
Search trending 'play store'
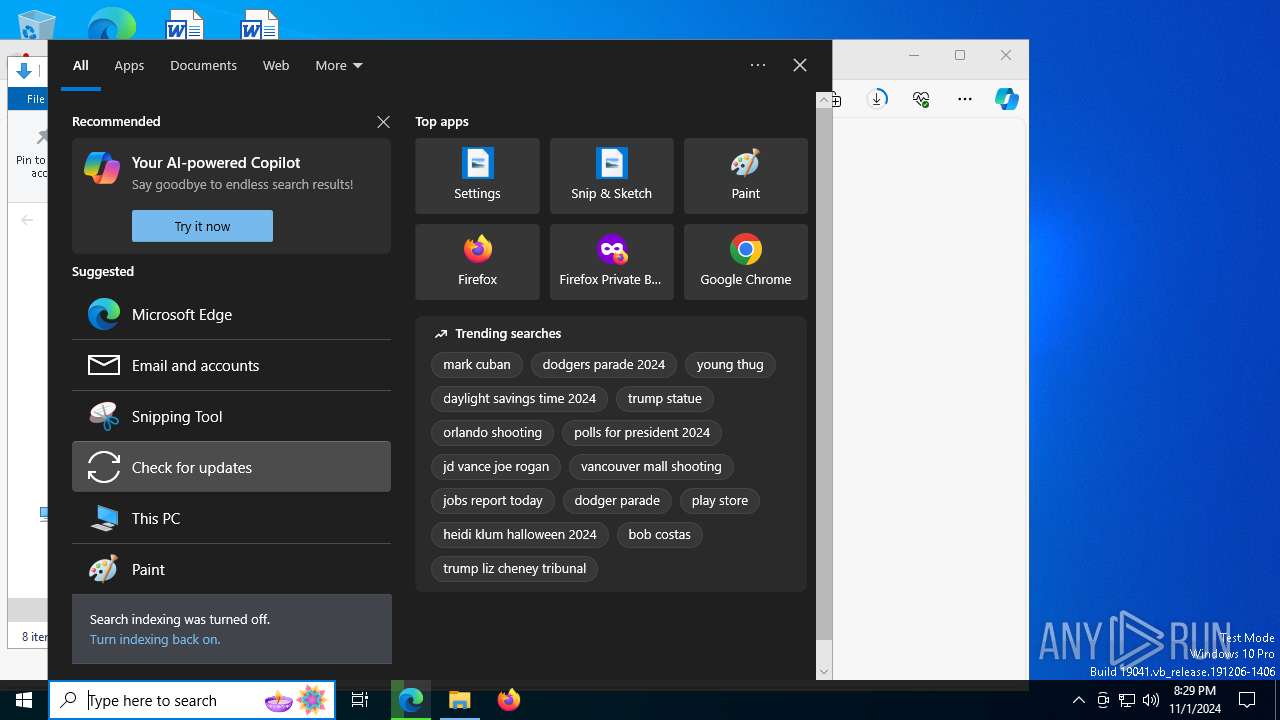tap(720, 501)
